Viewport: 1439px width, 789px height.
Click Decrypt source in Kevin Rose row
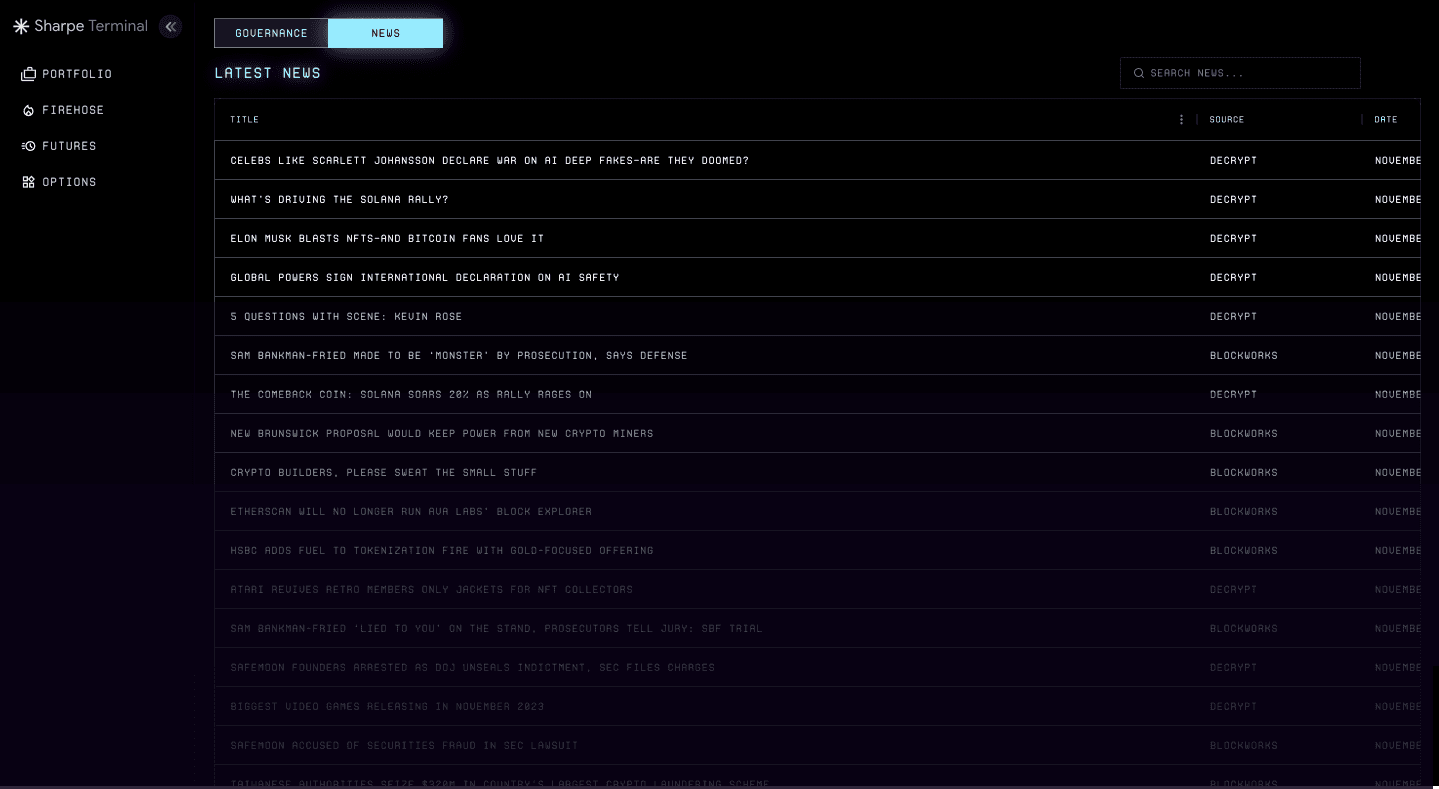pyautogui.click(x=1233, y=316)
